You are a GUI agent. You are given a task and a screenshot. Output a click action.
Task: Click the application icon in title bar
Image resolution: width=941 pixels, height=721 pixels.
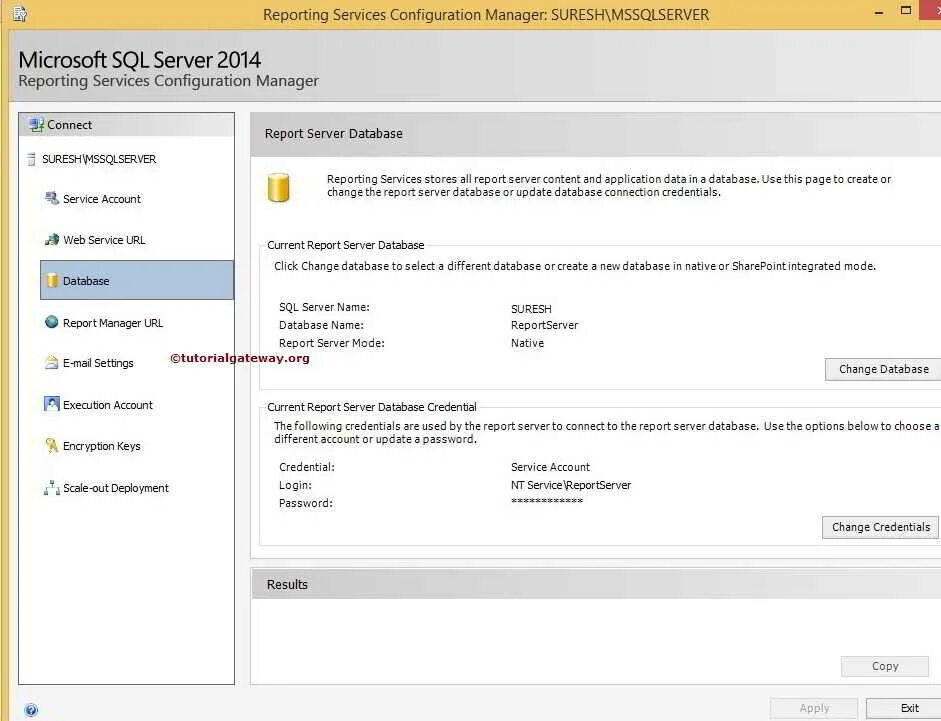coord(20,14)
